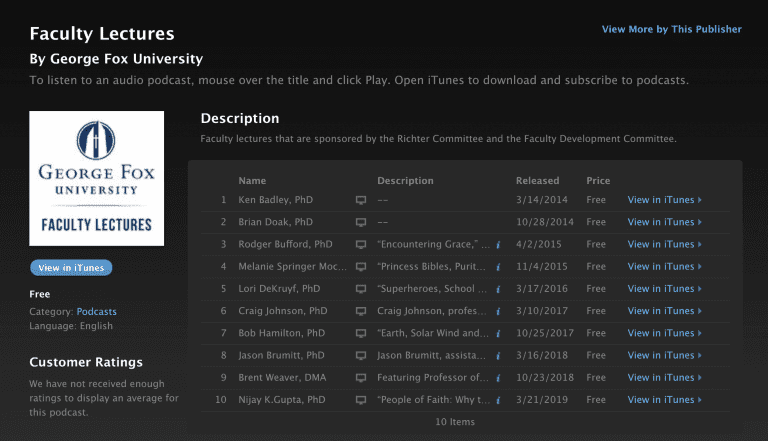768x441 pixels.
Task: Click the video icon for Nijay K.Gupta, PhD
Action: click(361, 400)
